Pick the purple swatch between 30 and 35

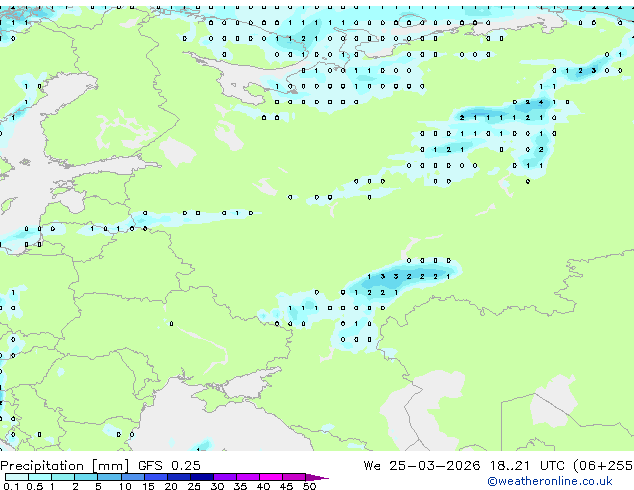225,477
